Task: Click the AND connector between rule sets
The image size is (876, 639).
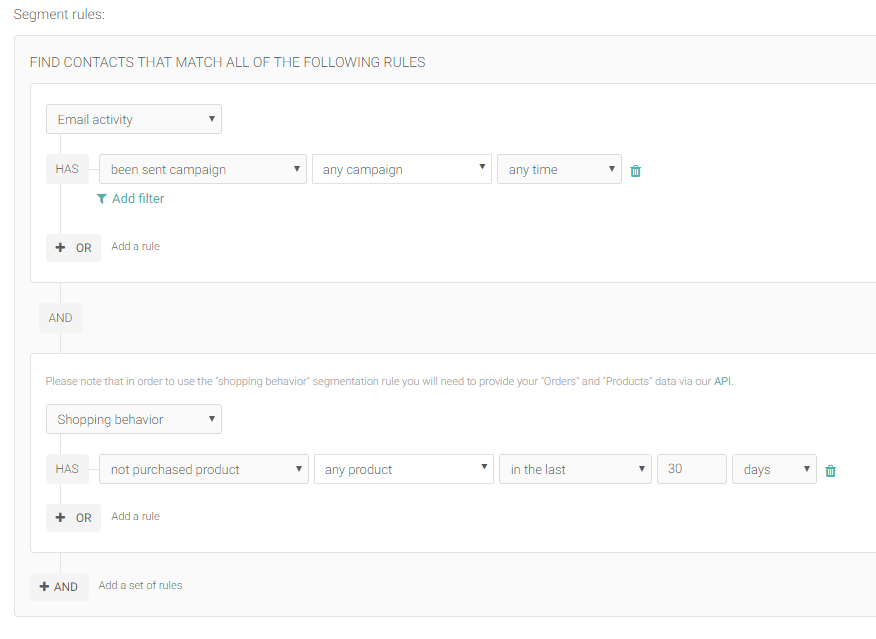Action: pyautogui.click(x=61, y=318)
